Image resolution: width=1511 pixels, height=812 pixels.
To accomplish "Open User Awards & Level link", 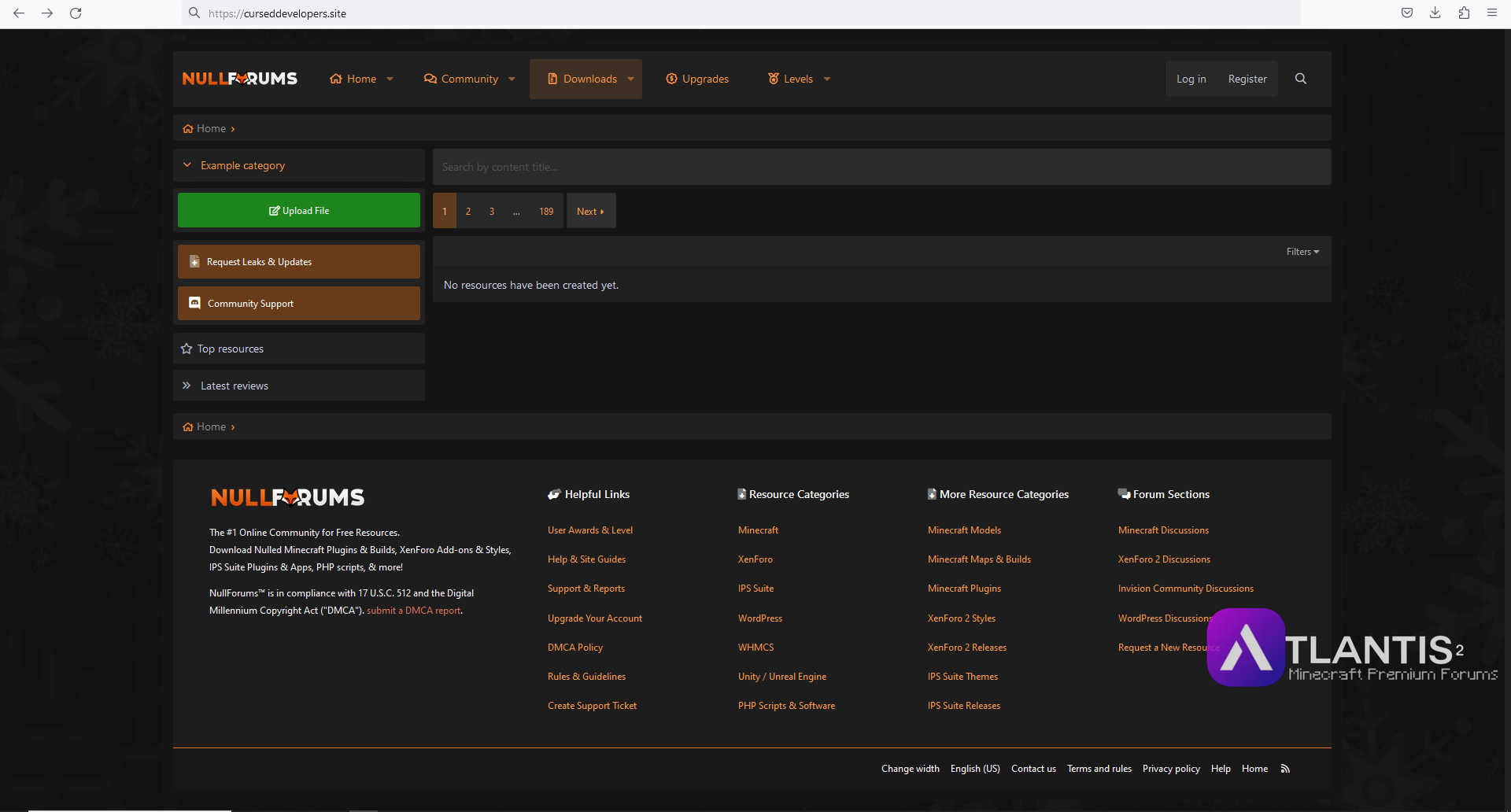I will pos(590,530).
